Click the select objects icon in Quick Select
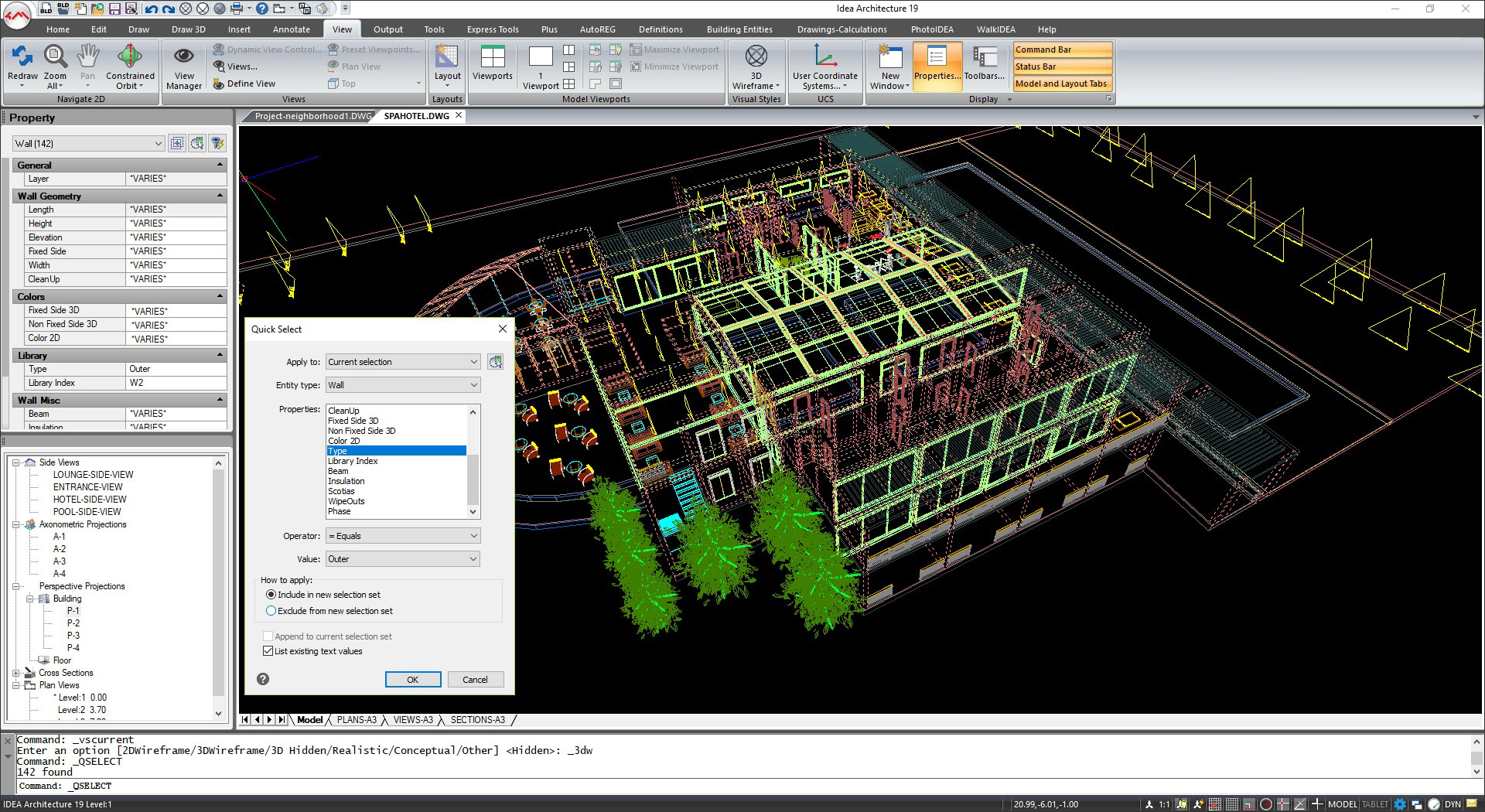The image size is (1485, 812). [x=495, y=362]
